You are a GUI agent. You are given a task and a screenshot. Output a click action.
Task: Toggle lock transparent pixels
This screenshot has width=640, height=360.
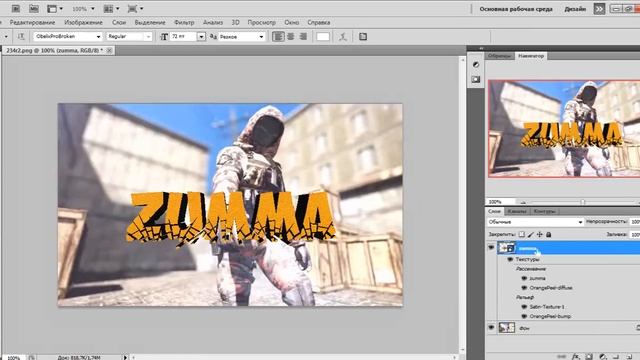[522, 234]
